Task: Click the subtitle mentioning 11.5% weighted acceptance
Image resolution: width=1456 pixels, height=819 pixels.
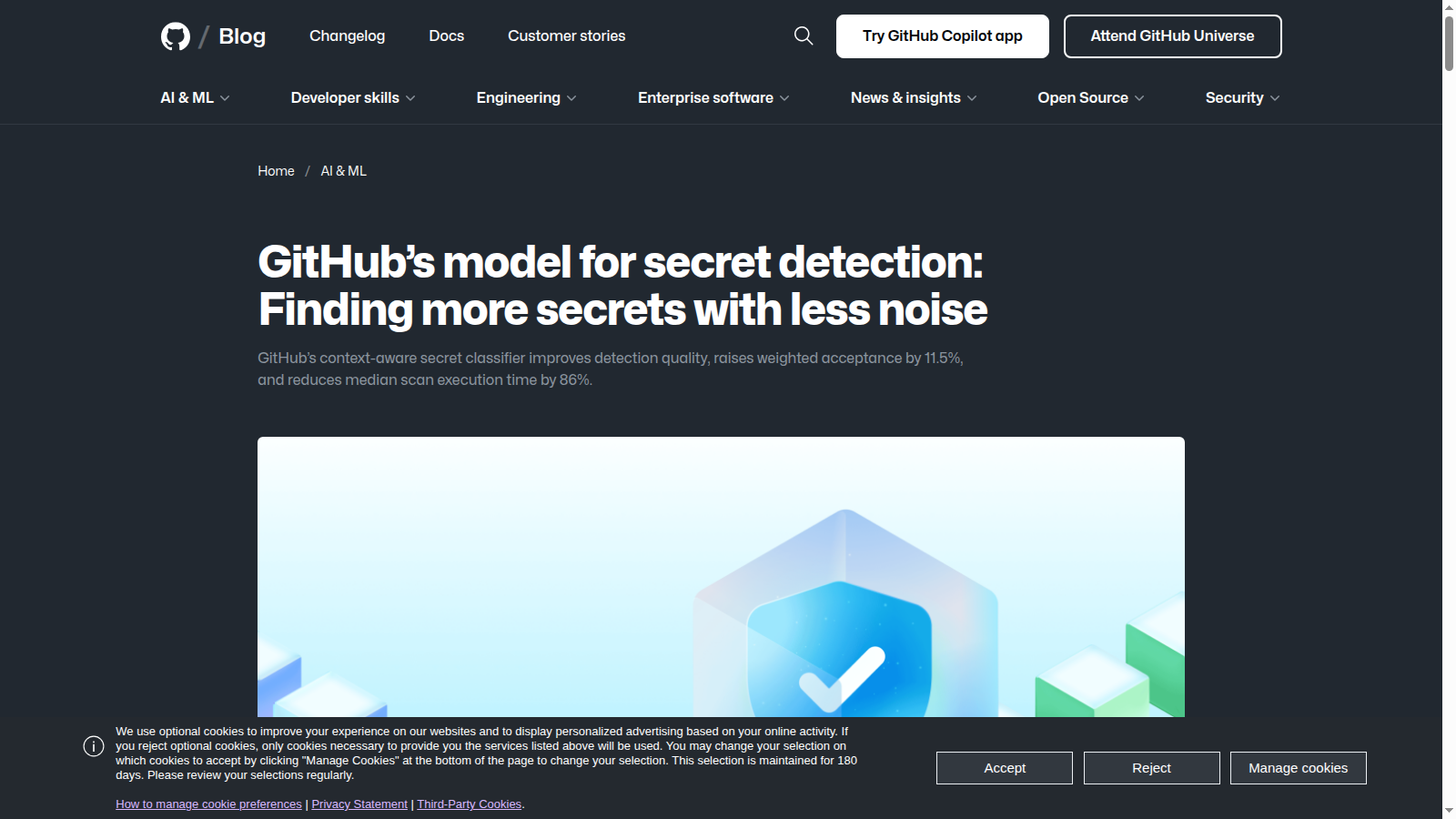Action: click(611, 369)
